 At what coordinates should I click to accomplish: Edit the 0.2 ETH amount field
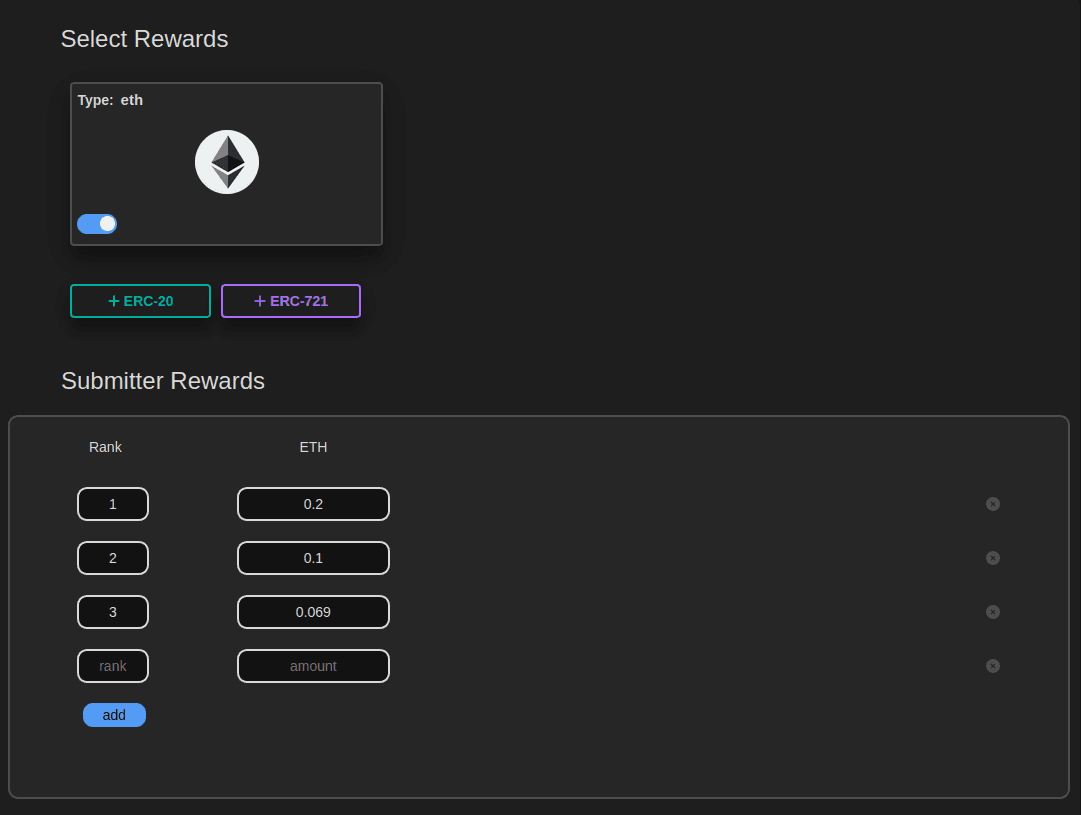(313, 504)
